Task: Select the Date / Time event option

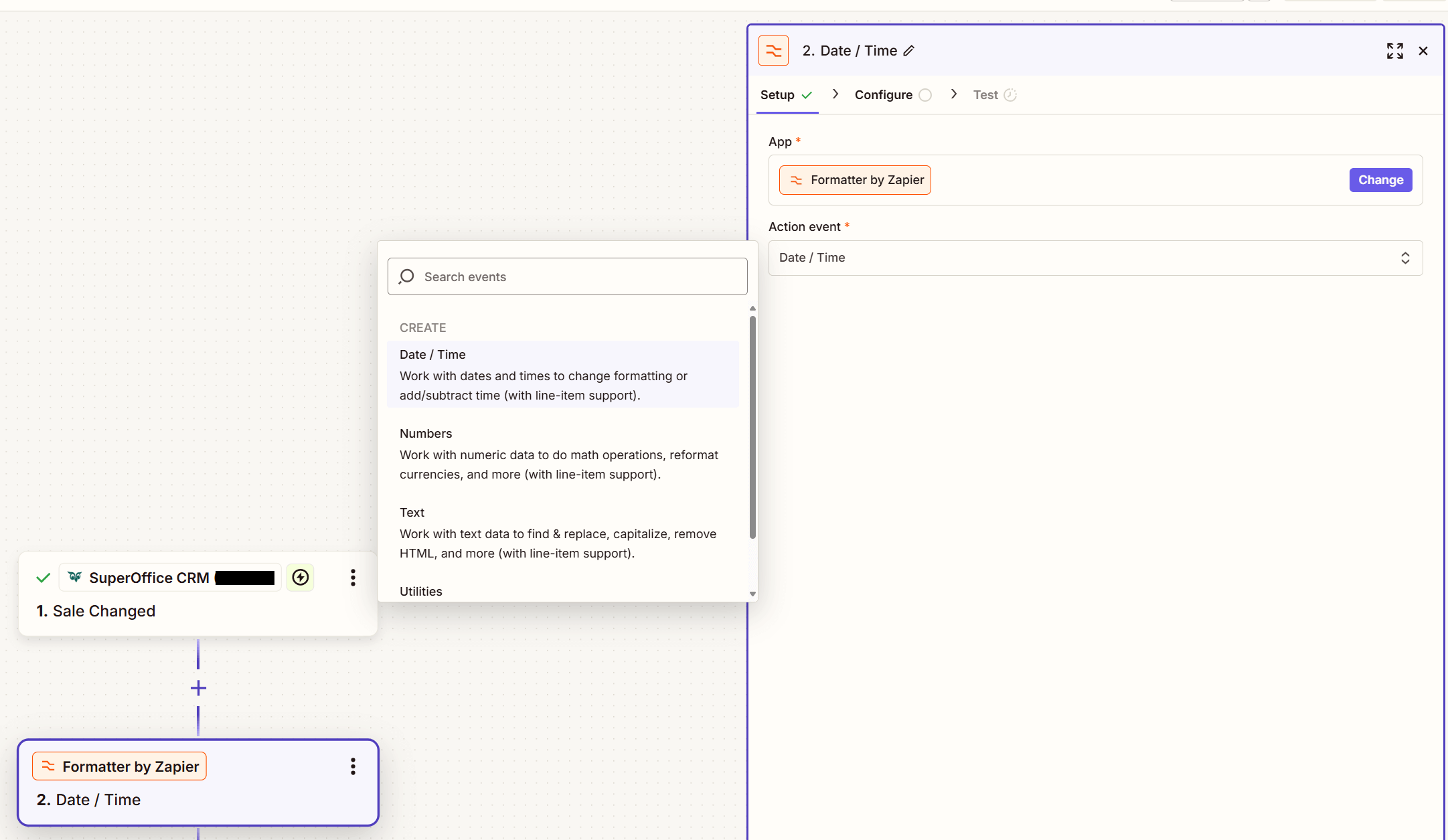Action: point(563,374)
